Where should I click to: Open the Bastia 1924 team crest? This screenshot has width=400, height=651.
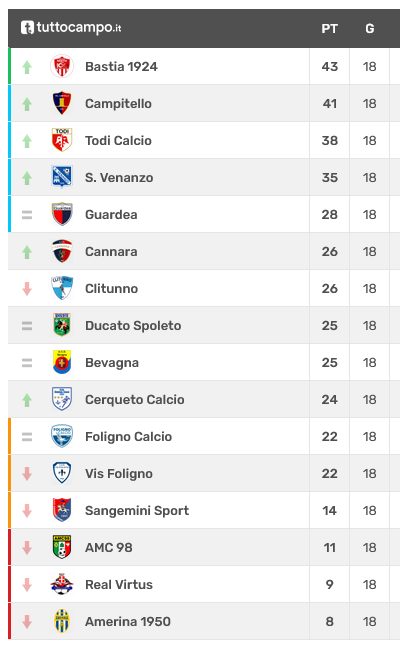[62, 66]
